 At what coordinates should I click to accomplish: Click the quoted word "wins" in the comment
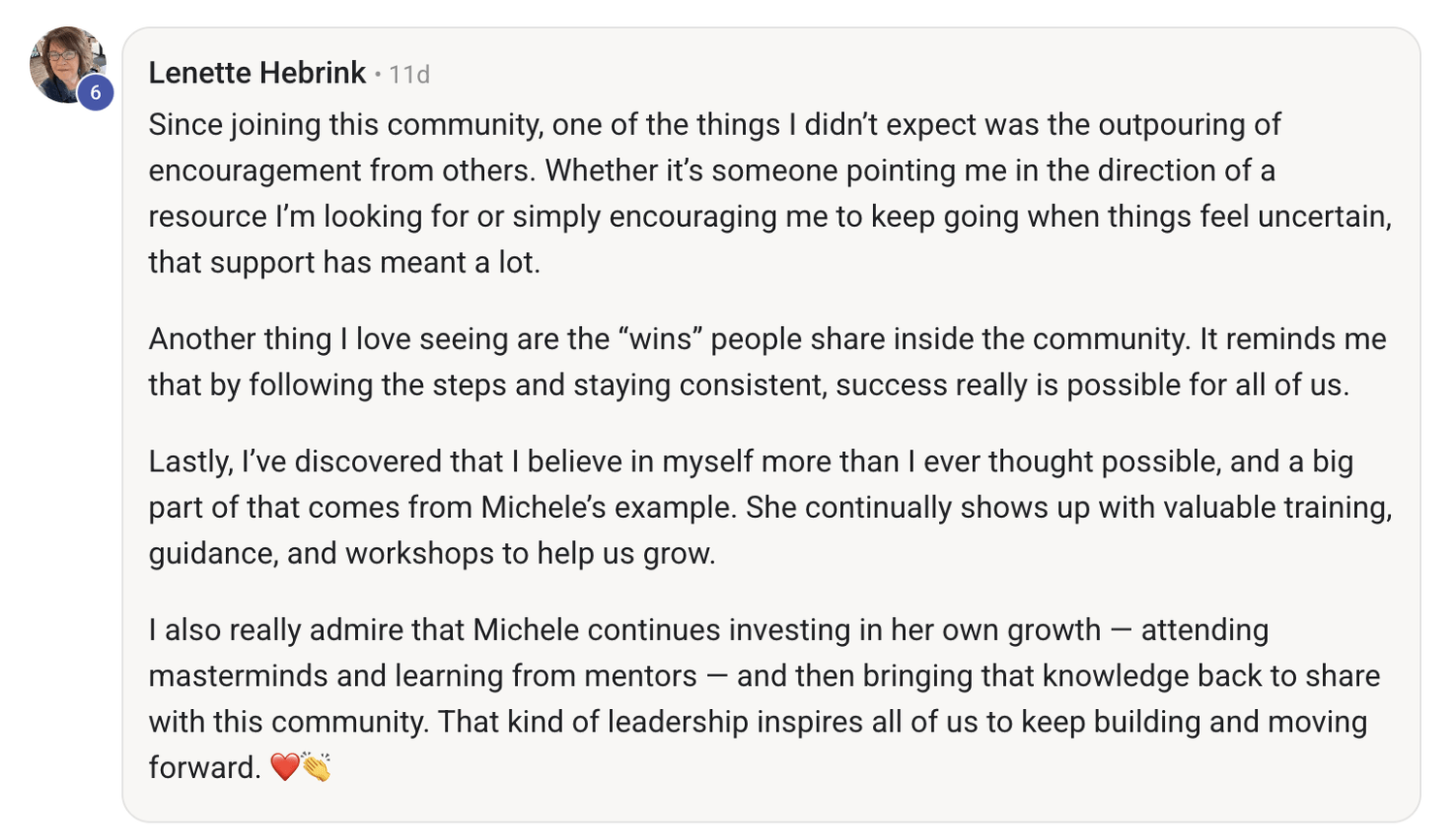point(663,339)
